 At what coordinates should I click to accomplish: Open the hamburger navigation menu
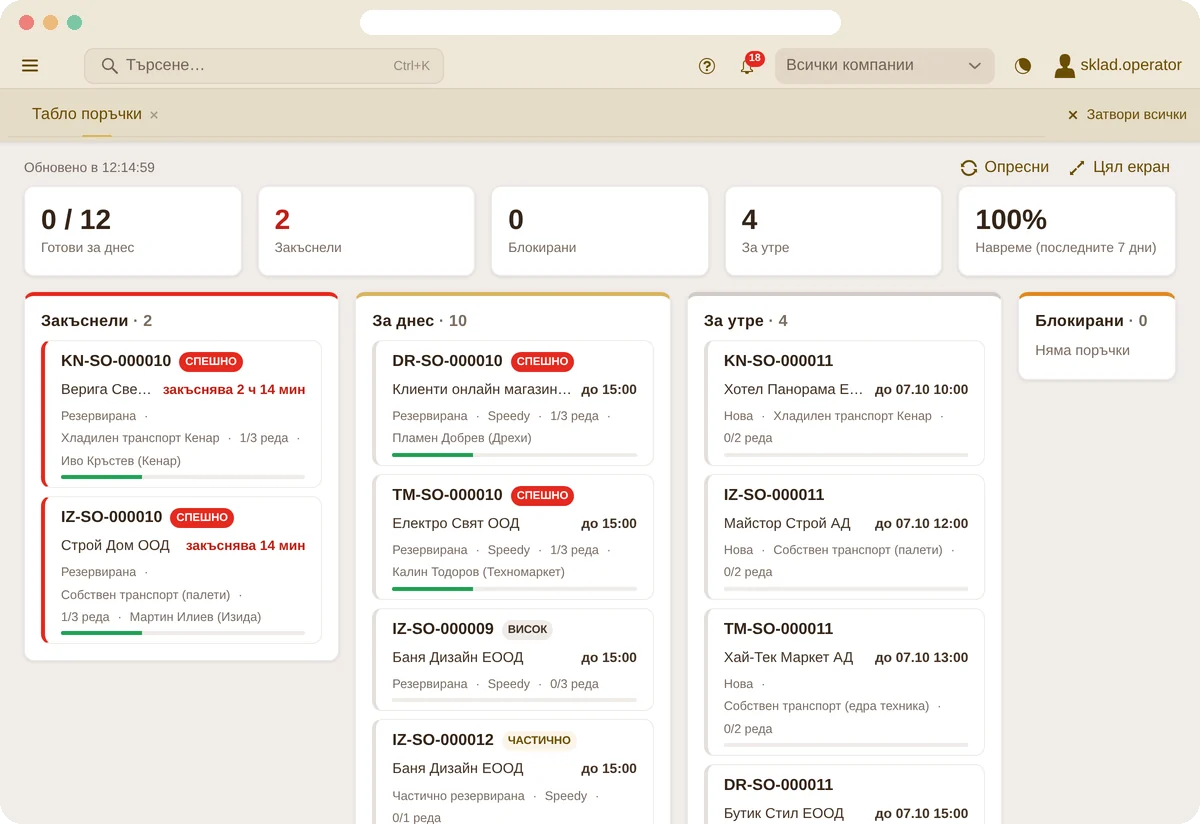(x=30, y=66)
